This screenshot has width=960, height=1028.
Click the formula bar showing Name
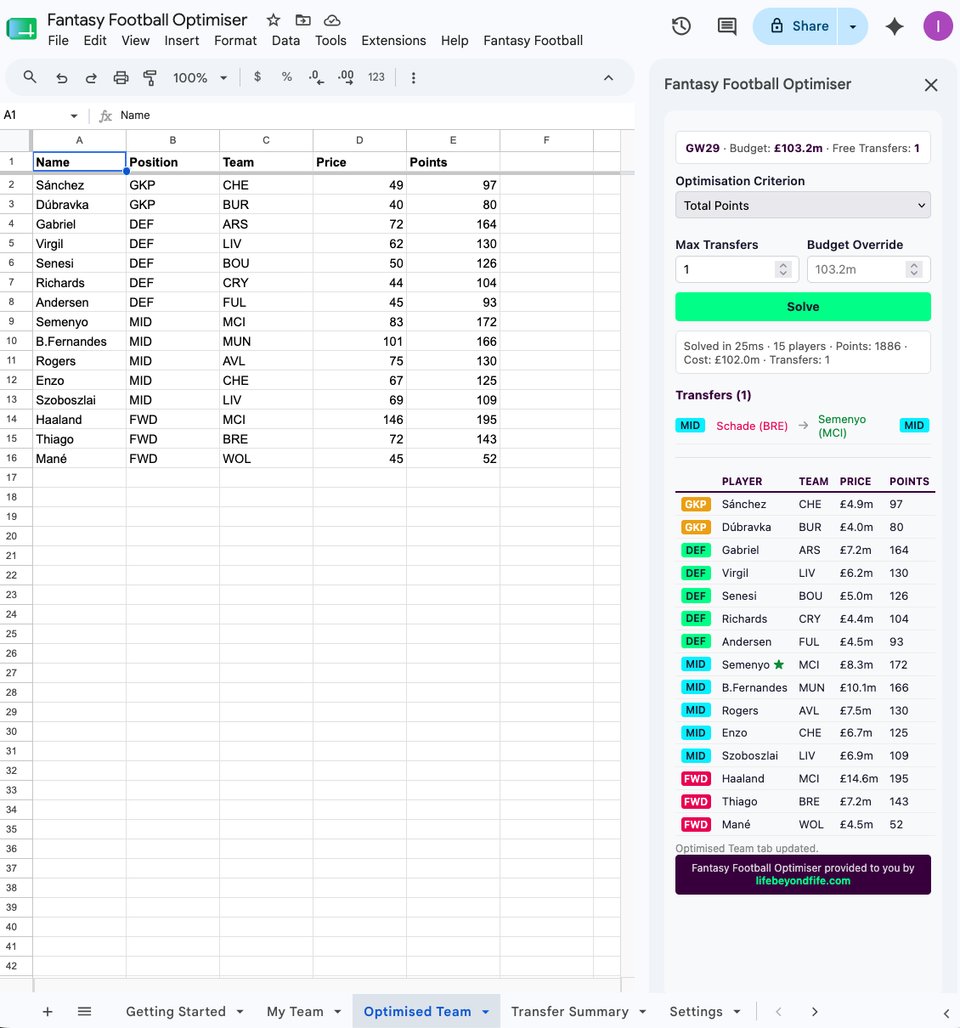(374, 115)
